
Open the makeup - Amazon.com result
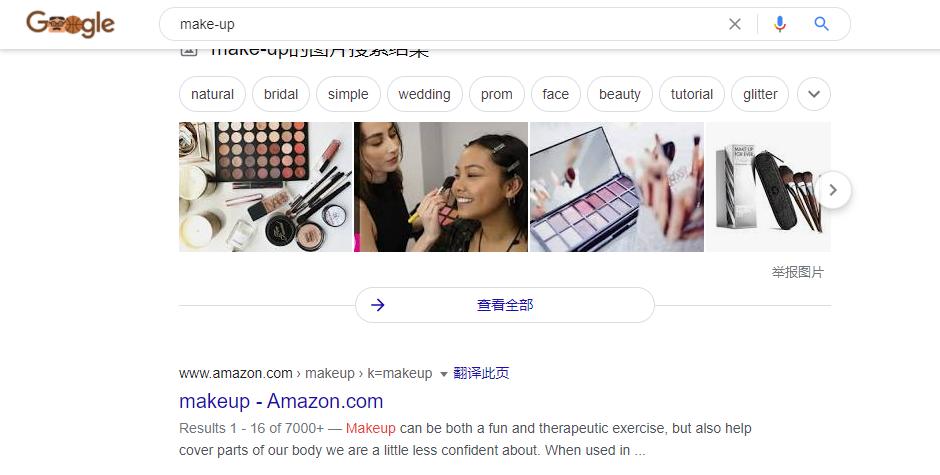tap(281, 401)
